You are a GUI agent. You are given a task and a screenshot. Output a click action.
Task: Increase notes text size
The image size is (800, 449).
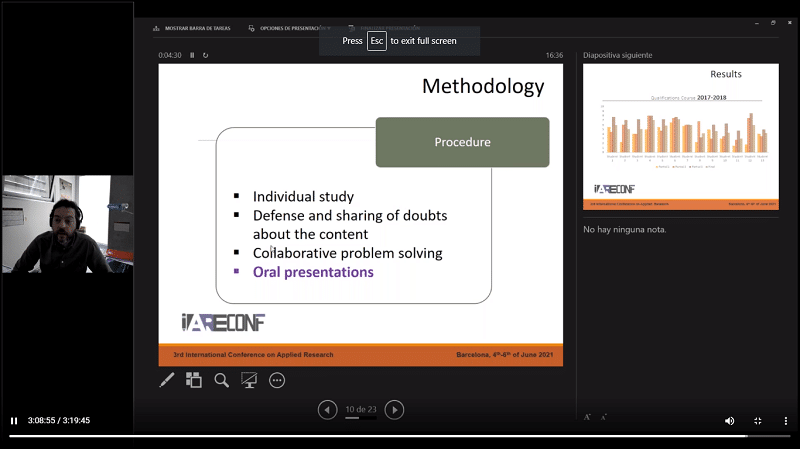click(x=588, y=416)
